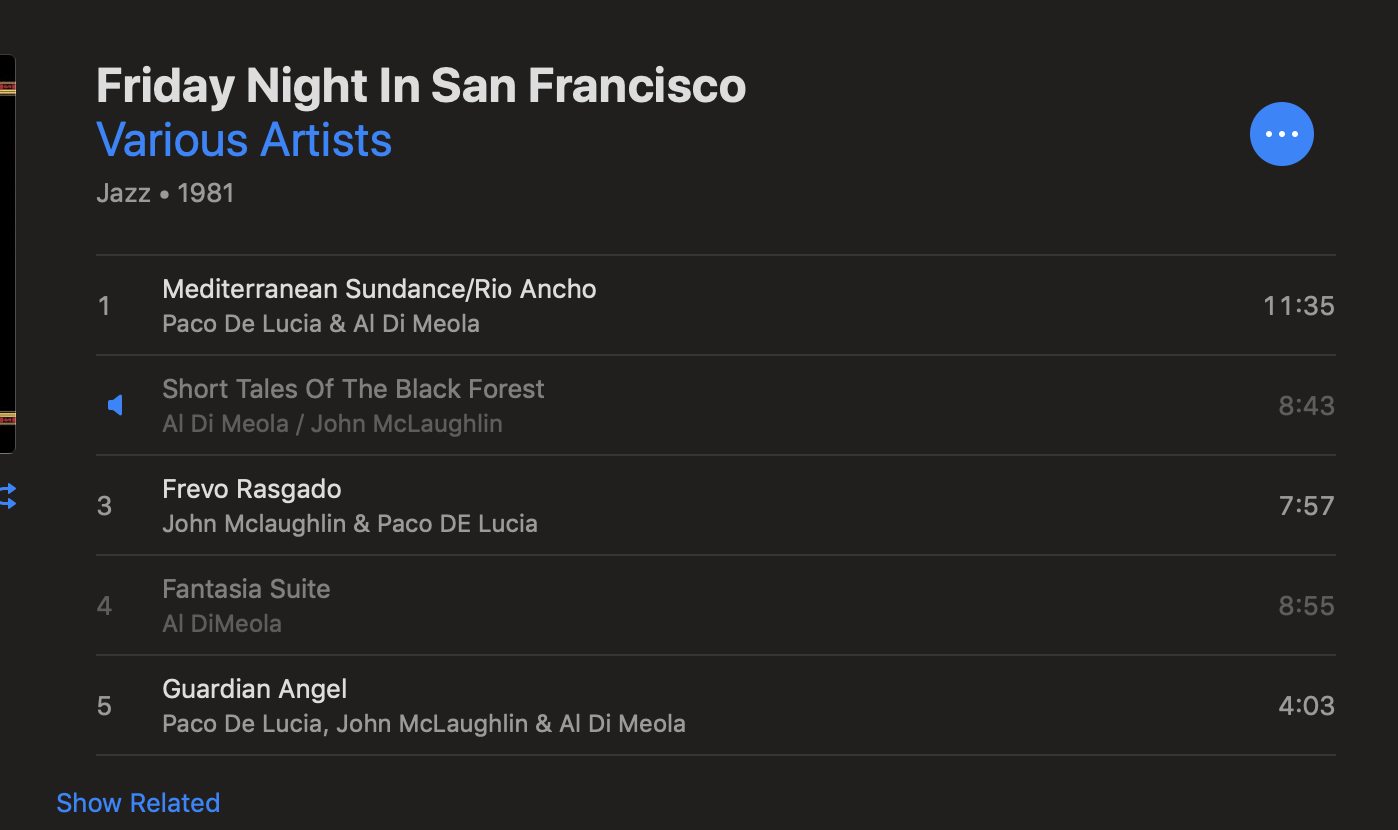Click the Jazz genre label
1398x830 pixels.
coord(123,192)
